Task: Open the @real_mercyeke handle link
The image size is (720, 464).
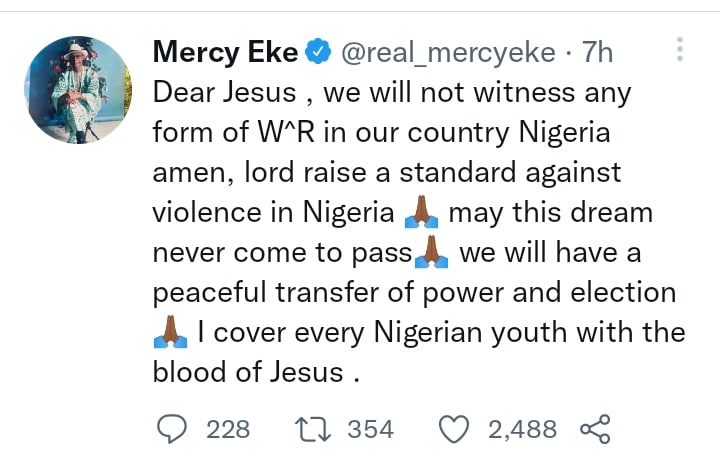Action: [x=448, y=52]
